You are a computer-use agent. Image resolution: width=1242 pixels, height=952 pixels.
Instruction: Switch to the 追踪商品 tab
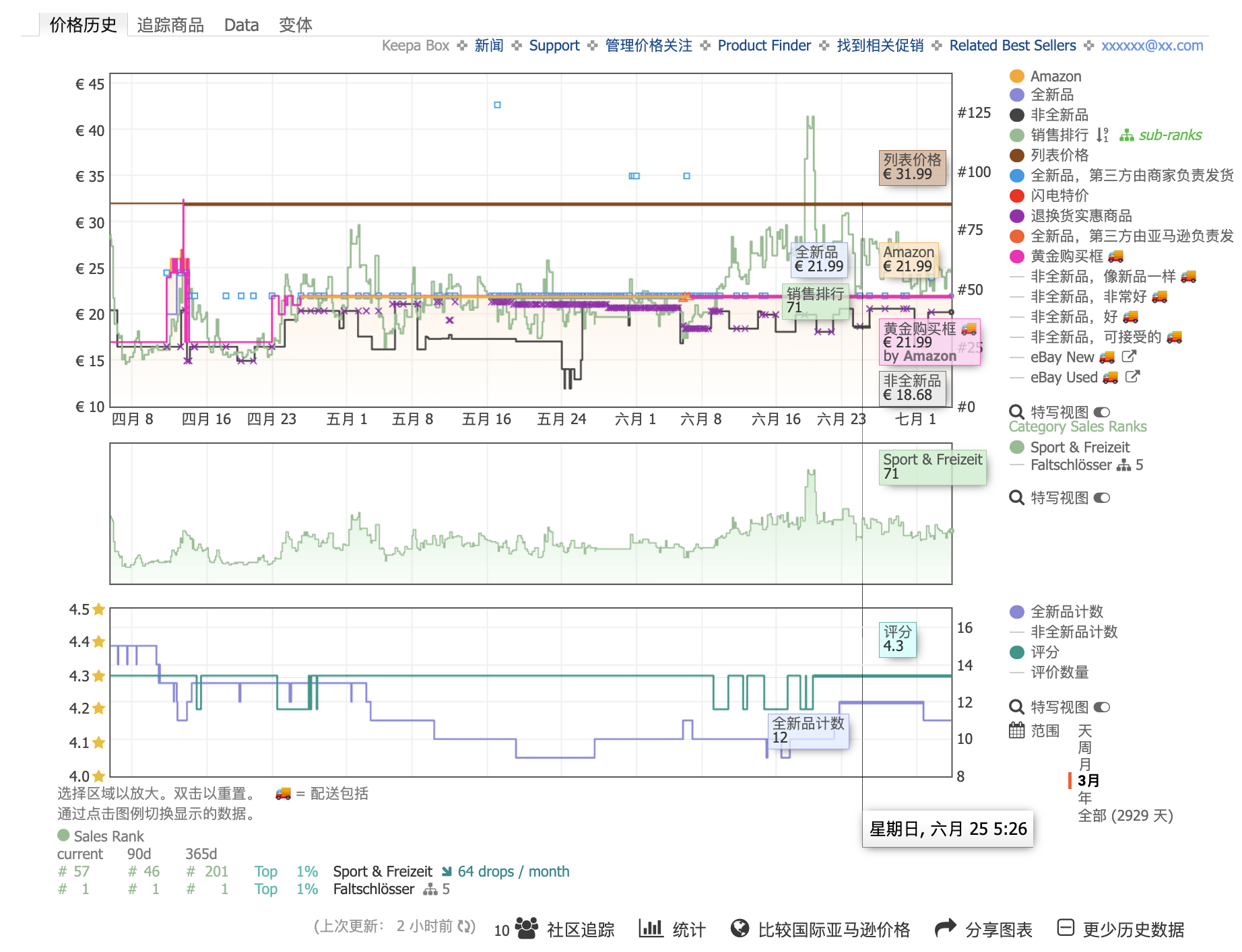pyautogui.click(x=170, y=25)
